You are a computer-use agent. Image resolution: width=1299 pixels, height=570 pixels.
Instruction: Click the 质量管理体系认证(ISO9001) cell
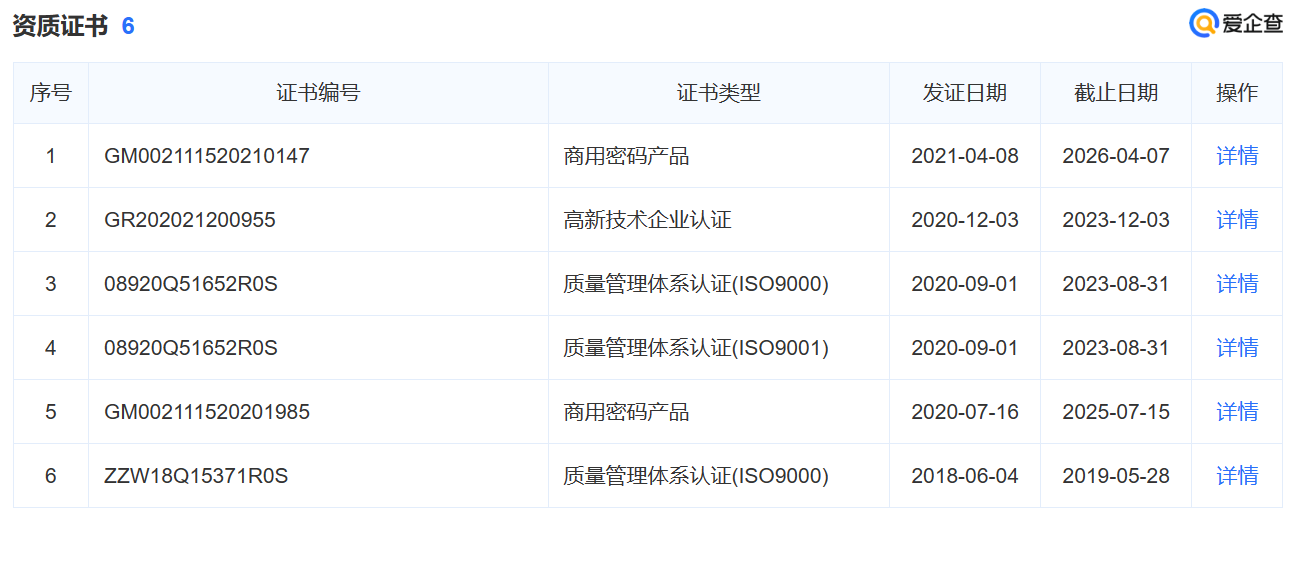click(695, 348)
